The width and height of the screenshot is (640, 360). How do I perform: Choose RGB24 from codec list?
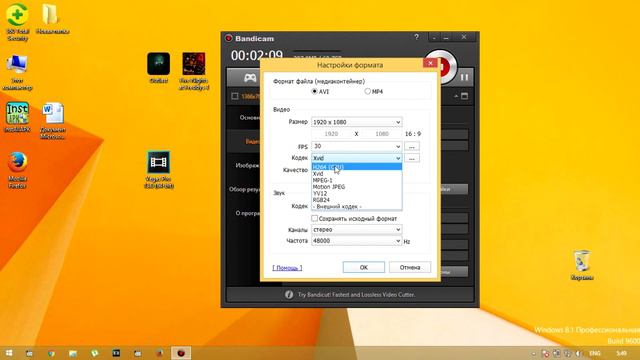357,200
